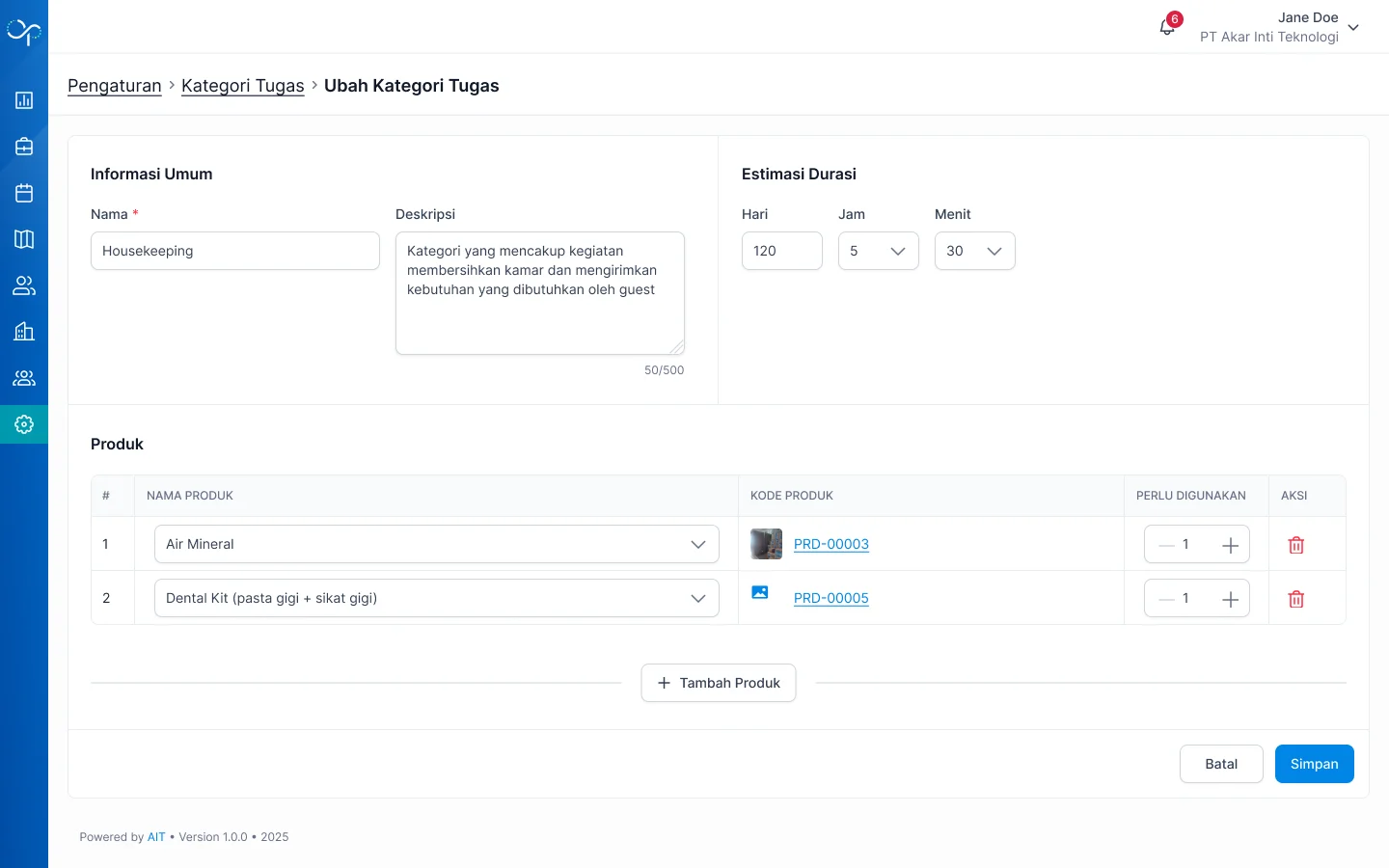
Task: Open the AIT link in the footer
Action: click(156, 837)
